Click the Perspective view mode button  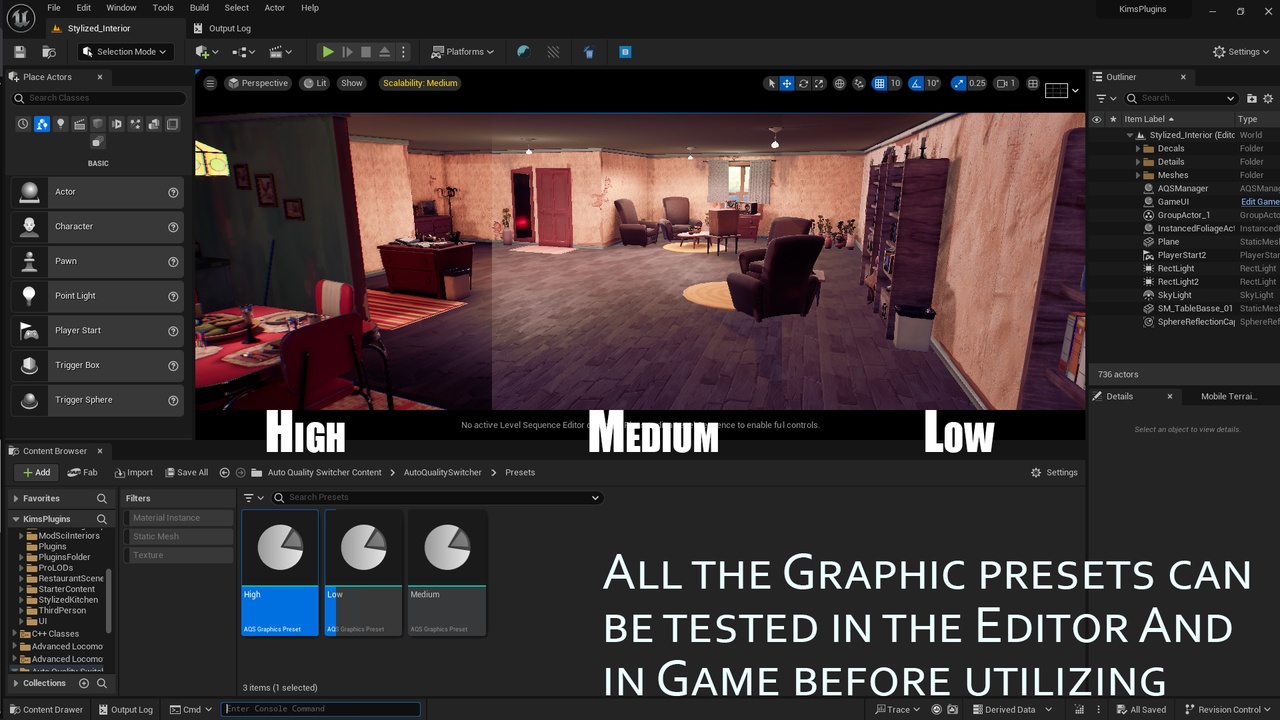[x=257, y=83]
